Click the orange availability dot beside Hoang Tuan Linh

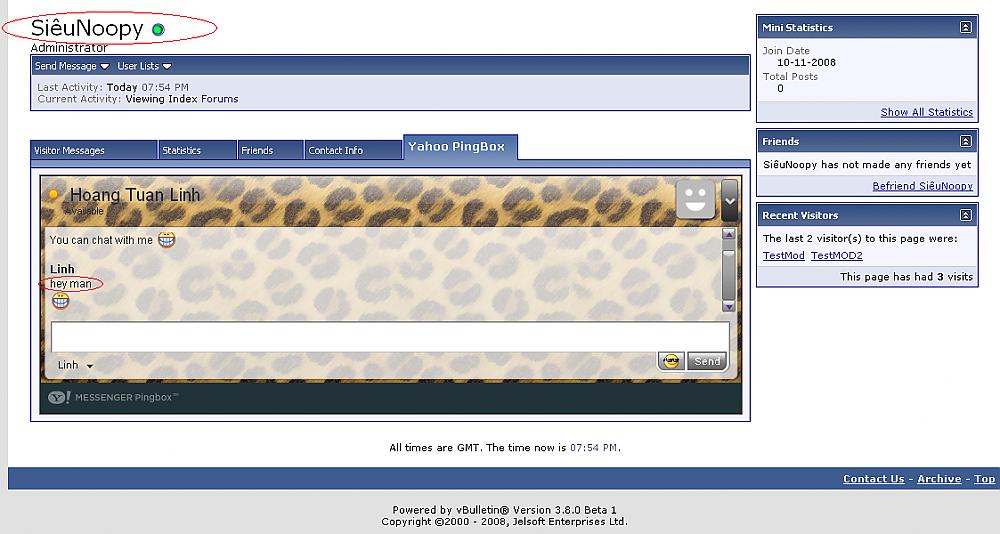pyautogui.click(x=54, y=195)
